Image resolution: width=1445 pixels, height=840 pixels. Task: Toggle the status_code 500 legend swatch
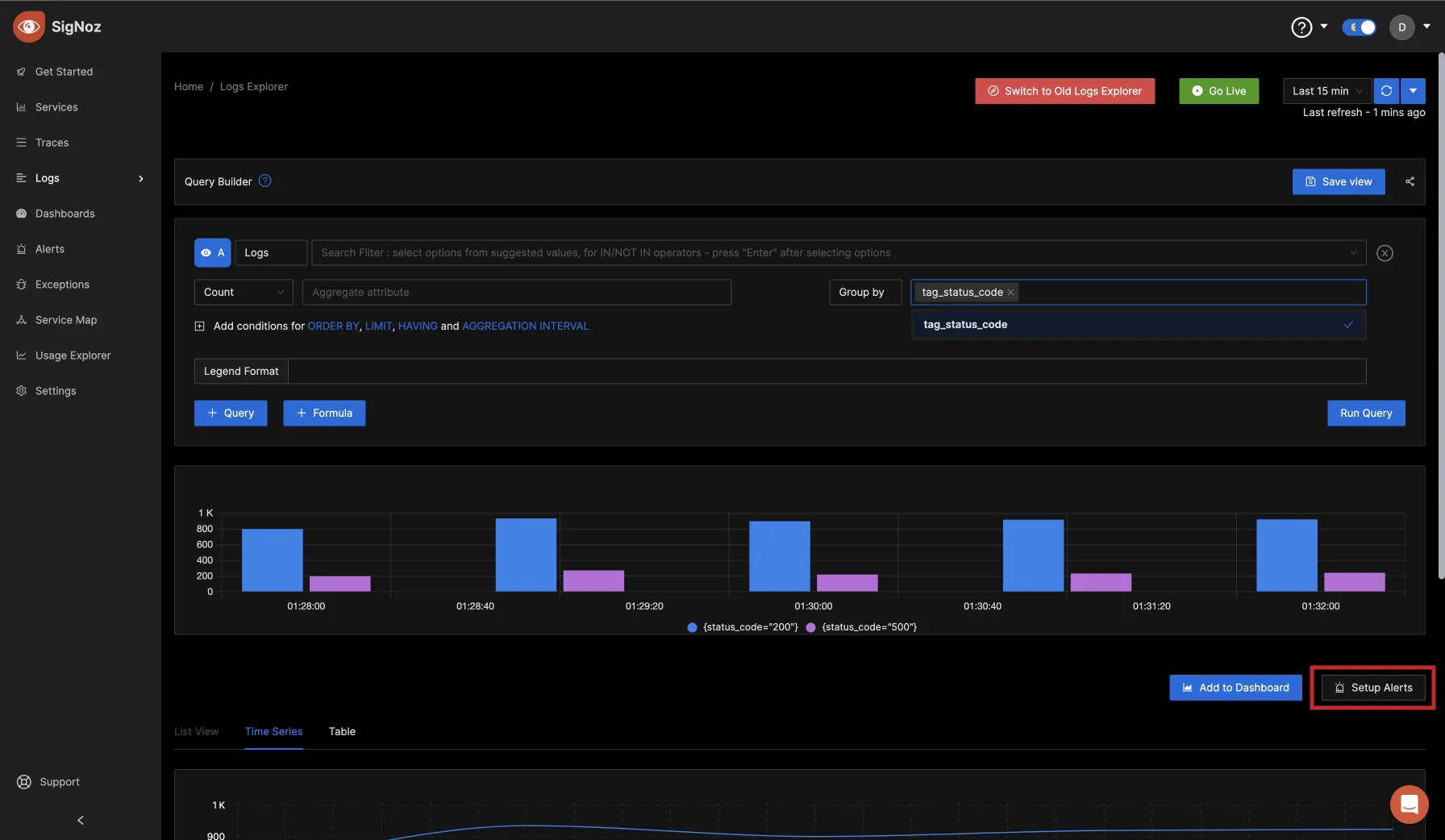pyautogui.click(x=810, y=627)
